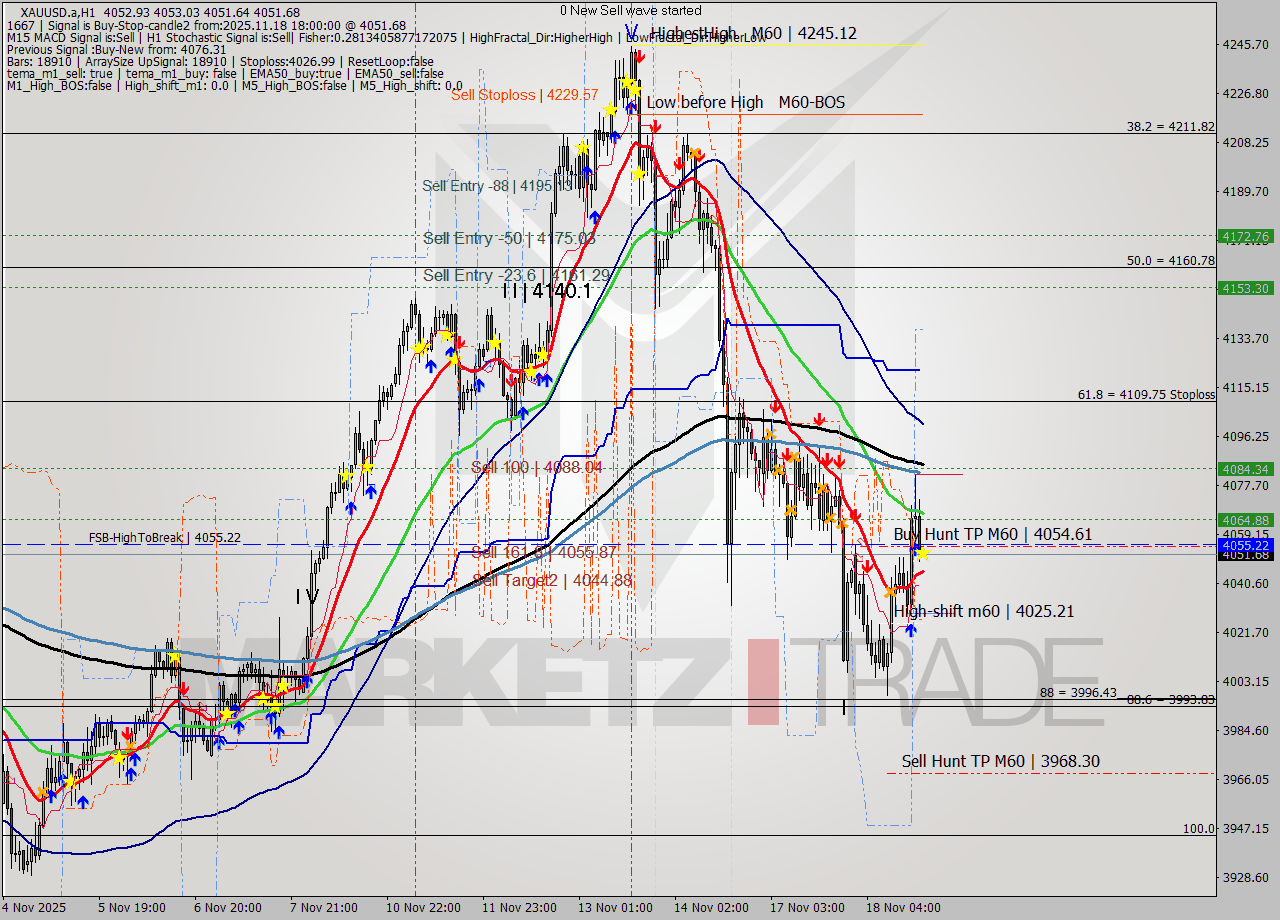Click the green 4084.34 price tag on the axis

1248,468
